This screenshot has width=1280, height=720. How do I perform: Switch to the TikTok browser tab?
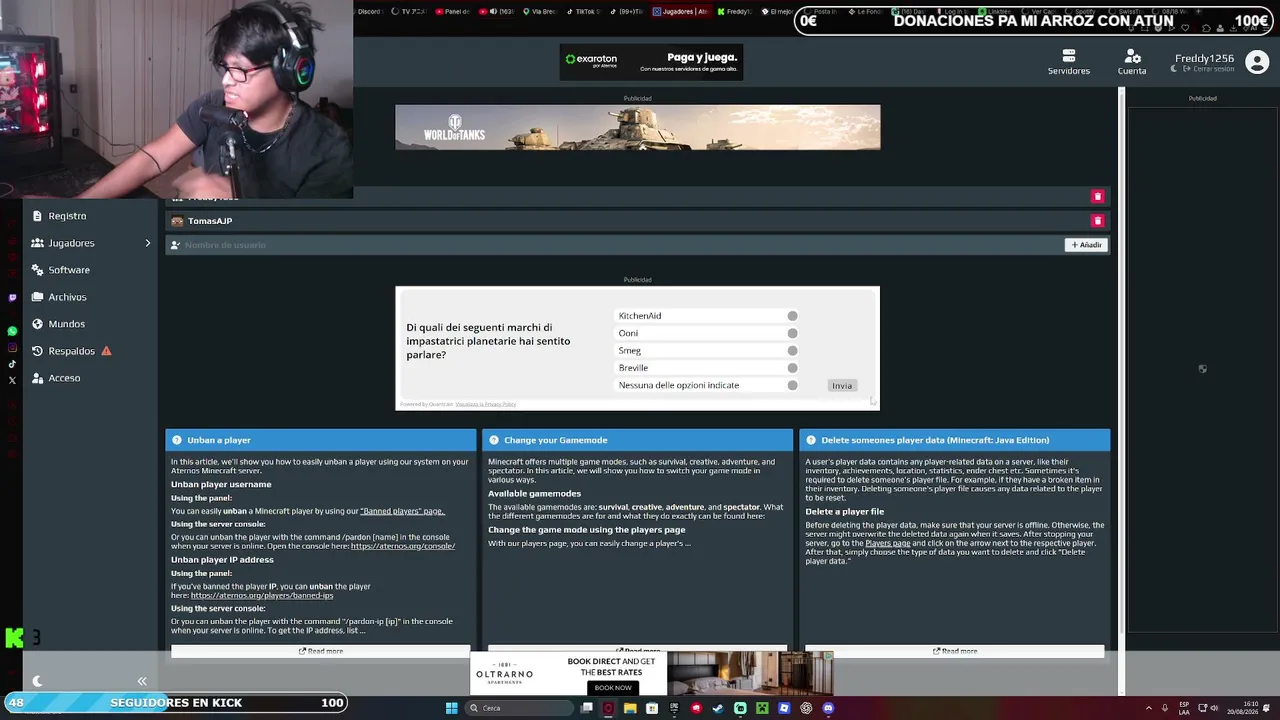[582, 12]
